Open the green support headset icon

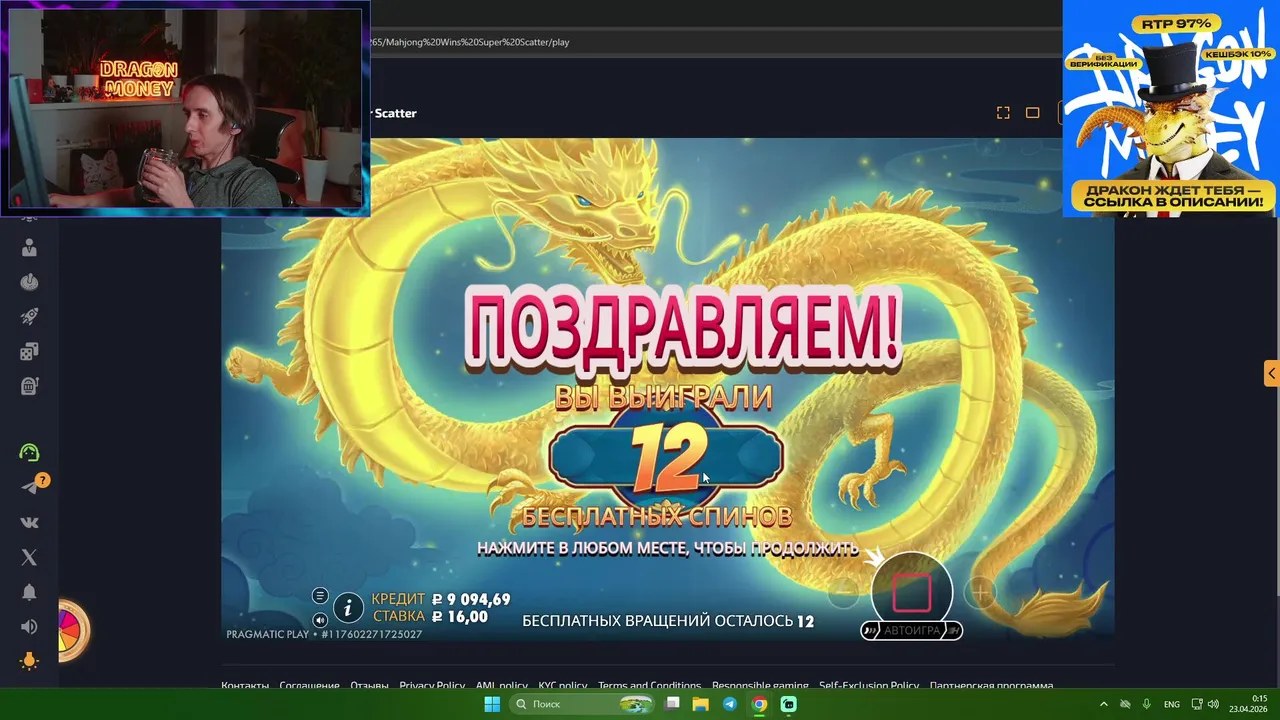tap(29, 453)
